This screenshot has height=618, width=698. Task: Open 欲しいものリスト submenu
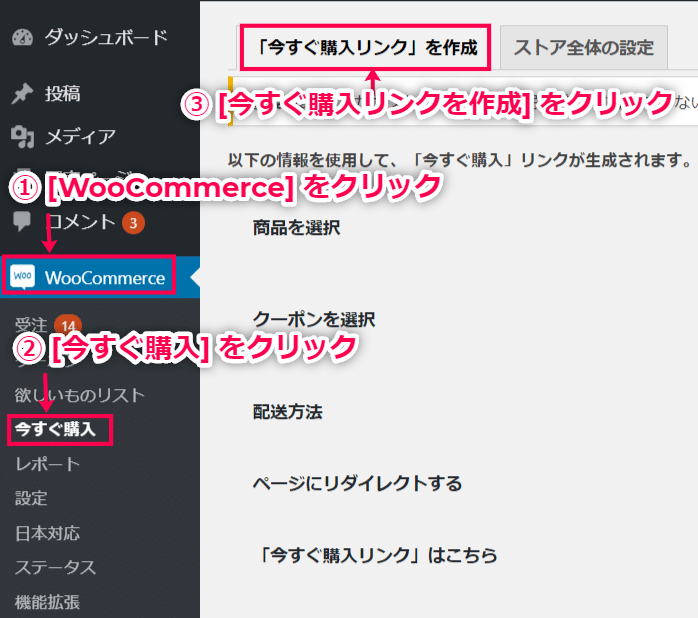[x=80, y=395]
